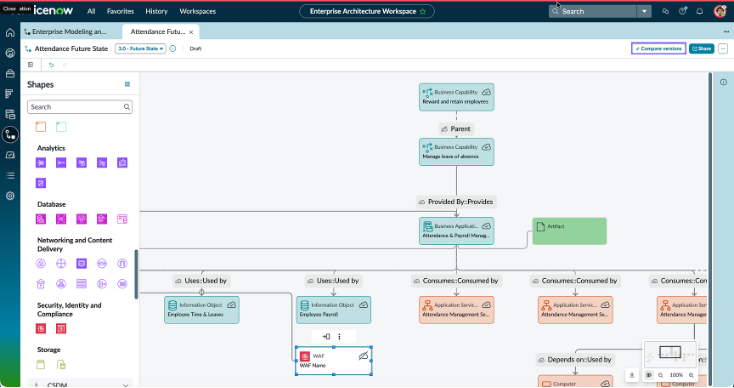Click the Depends on::Used by label
This screenshot has width=734, height=388.
click(x=575, y=359)
